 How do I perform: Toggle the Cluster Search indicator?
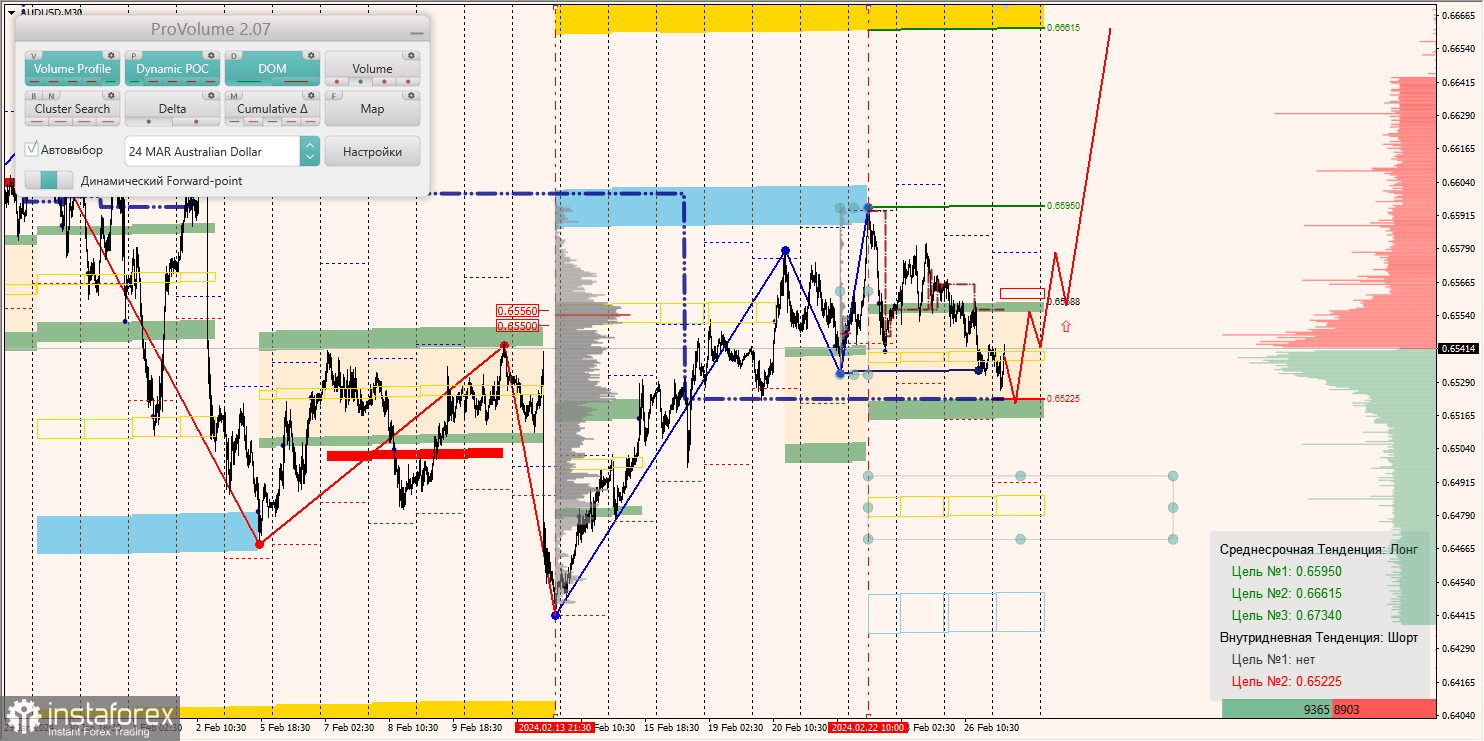click(72, 108)
